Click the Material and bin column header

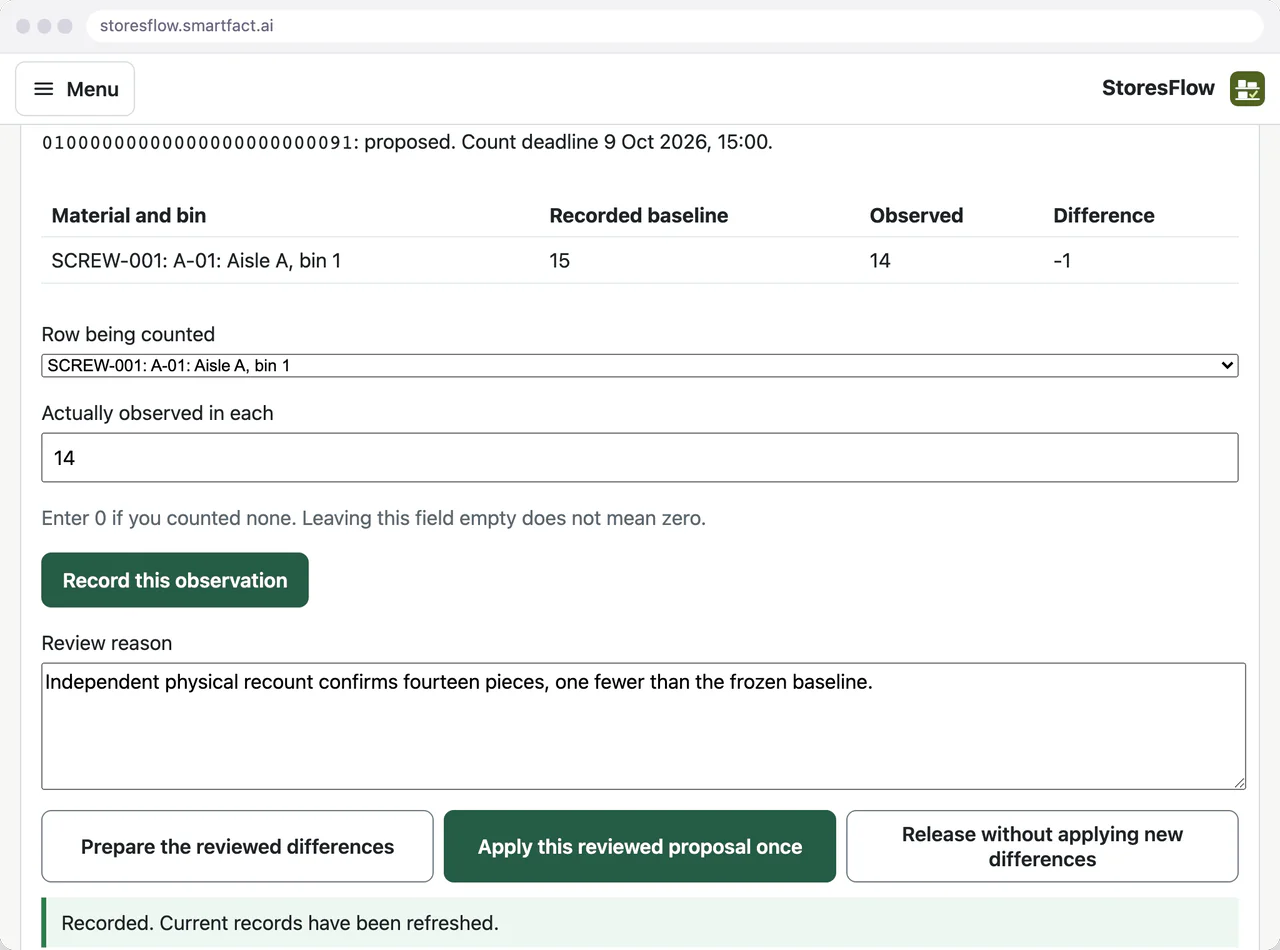[129, 215]
